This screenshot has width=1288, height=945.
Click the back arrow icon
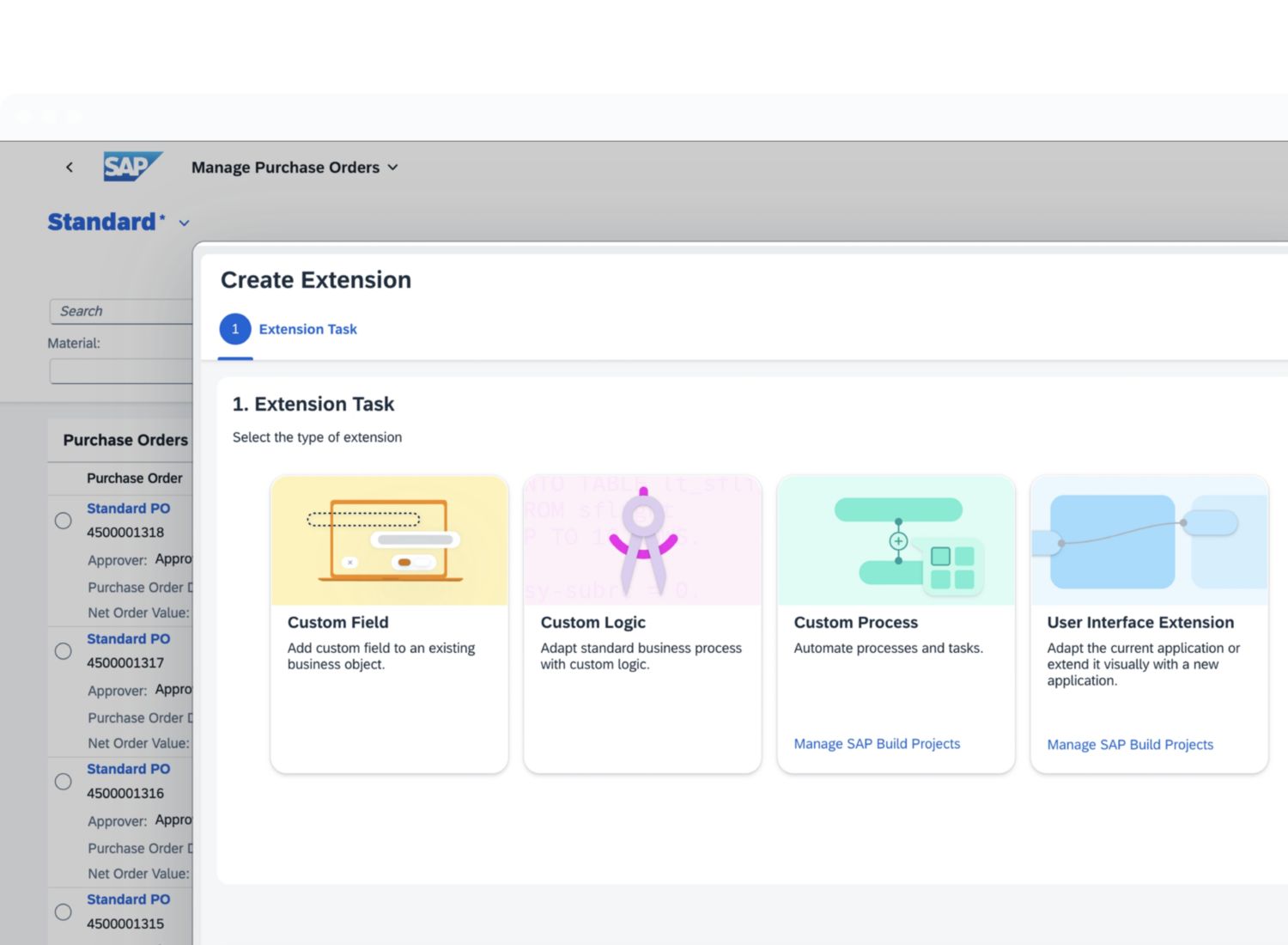(x=70, y=168)
